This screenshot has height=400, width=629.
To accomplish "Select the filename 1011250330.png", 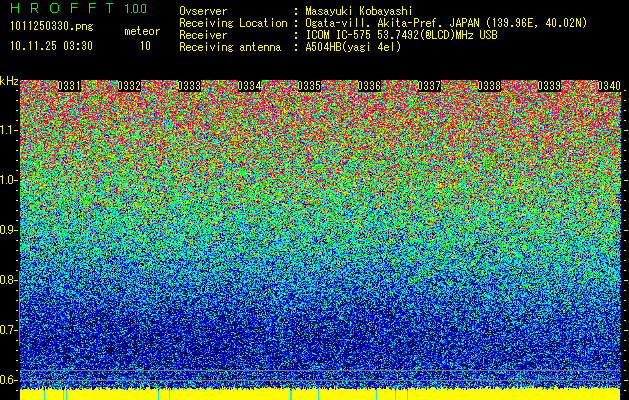I will 52,27.
